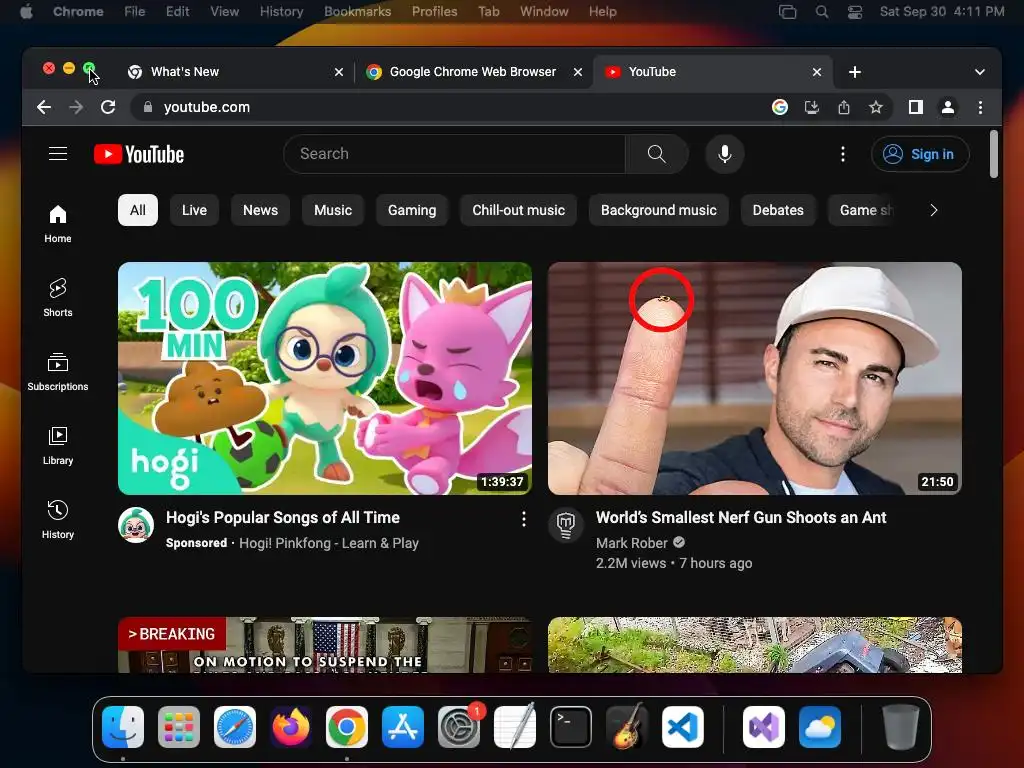The width and height of the screenshot is (1024, 768).
Task: Open Shorts in sidebar
Action: point(57,298)
